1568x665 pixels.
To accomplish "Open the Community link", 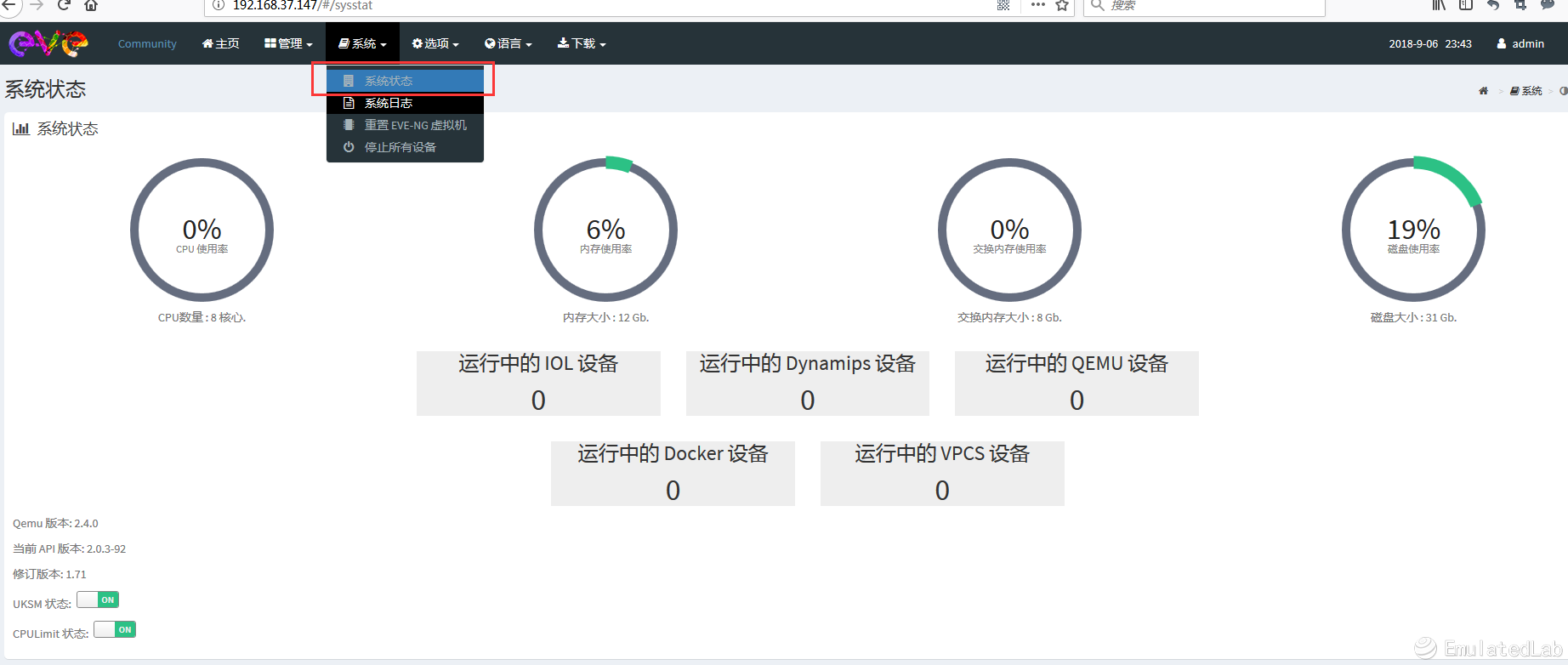I will (147, 43).
